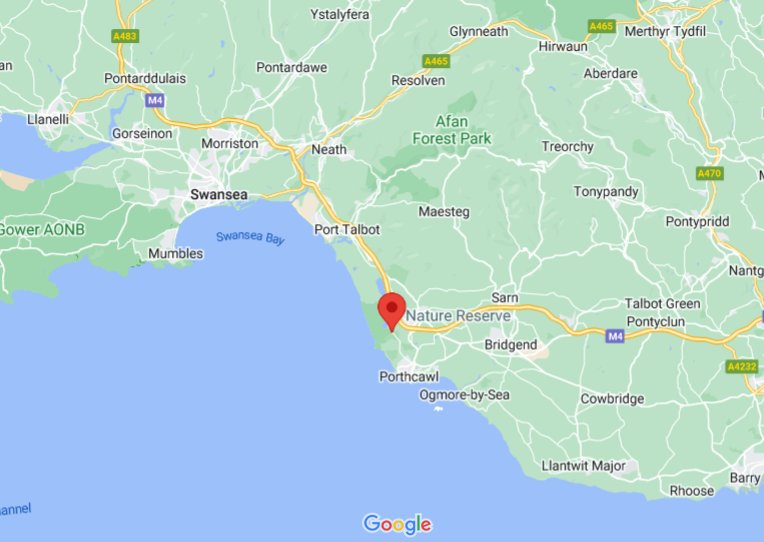Select the Pontypridd town label
Viewport: 764px width, 542px height.
(698, 222)
